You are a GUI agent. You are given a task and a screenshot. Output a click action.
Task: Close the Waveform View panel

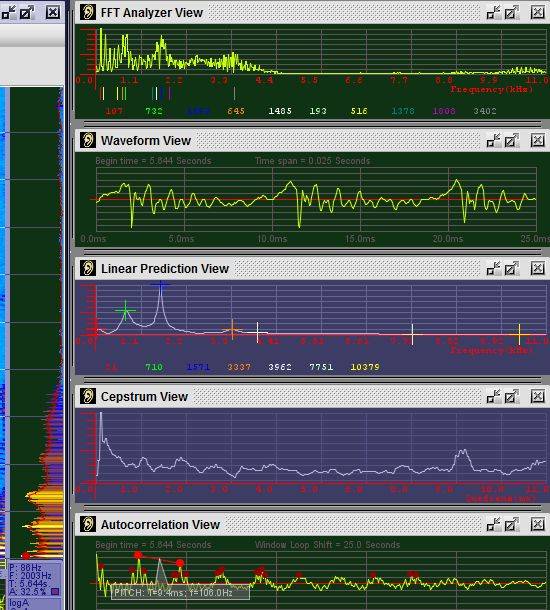[x=538, y=140]
